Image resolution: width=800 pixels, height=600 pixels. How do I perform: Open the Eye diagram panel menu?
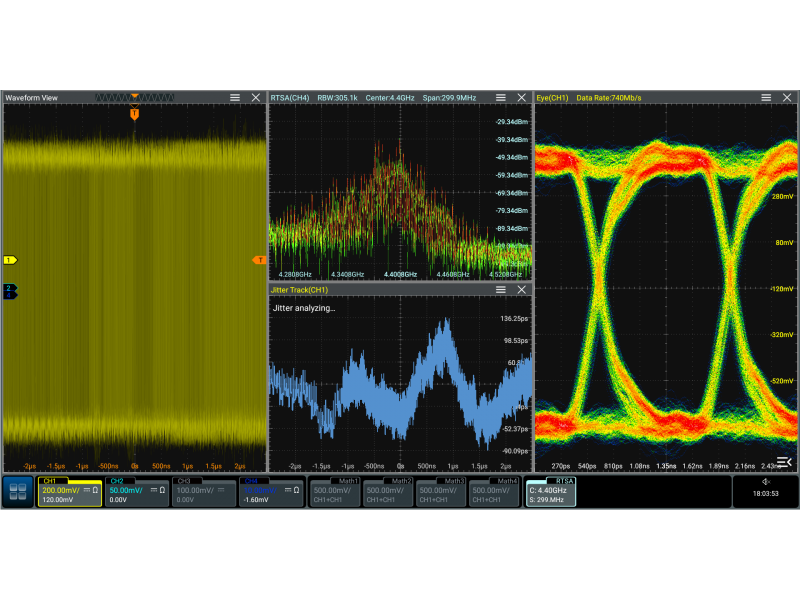click(x=766, y=97)
